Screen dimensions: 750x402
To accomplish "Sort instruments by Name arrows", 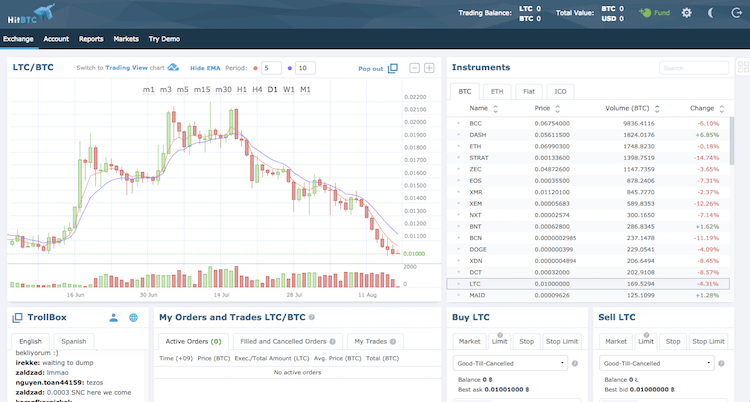I will 496,109.
